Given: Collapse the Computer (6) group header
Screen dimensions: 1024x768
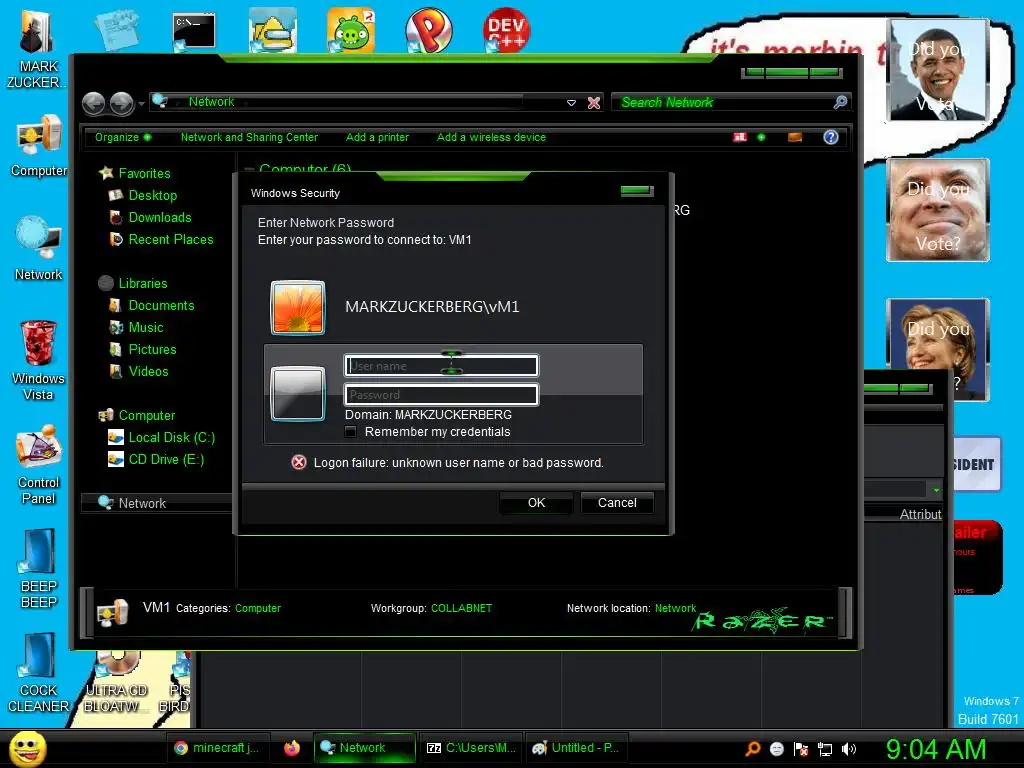Looking at the screenshot, I should point(248,169).
